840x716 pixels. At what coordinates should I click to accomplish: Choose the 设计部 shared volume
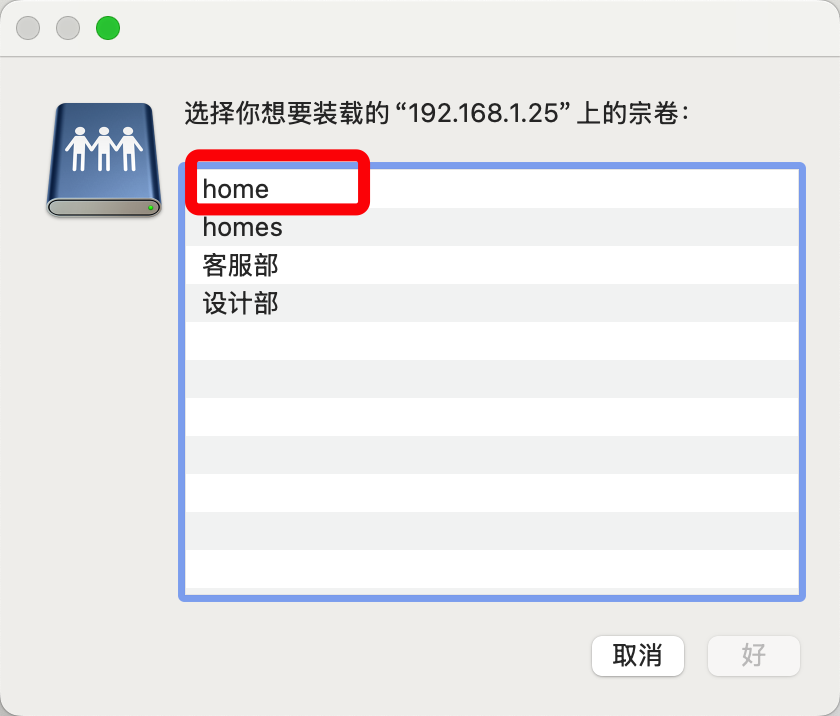click(x=240, y=303)
